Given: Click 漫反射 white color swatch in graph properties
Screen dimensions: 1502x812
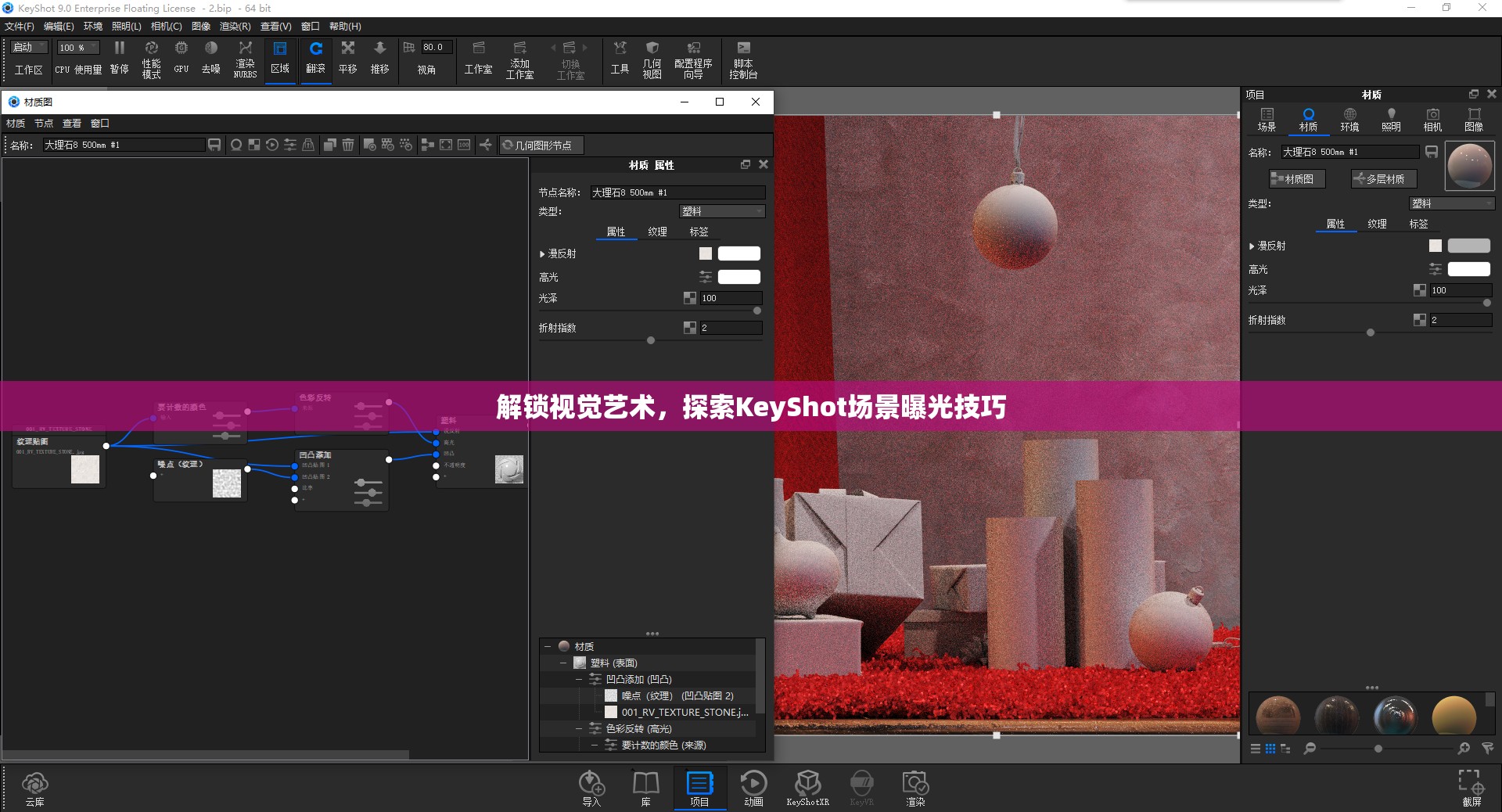Looking at the screenshot, I should coord(739,253).
